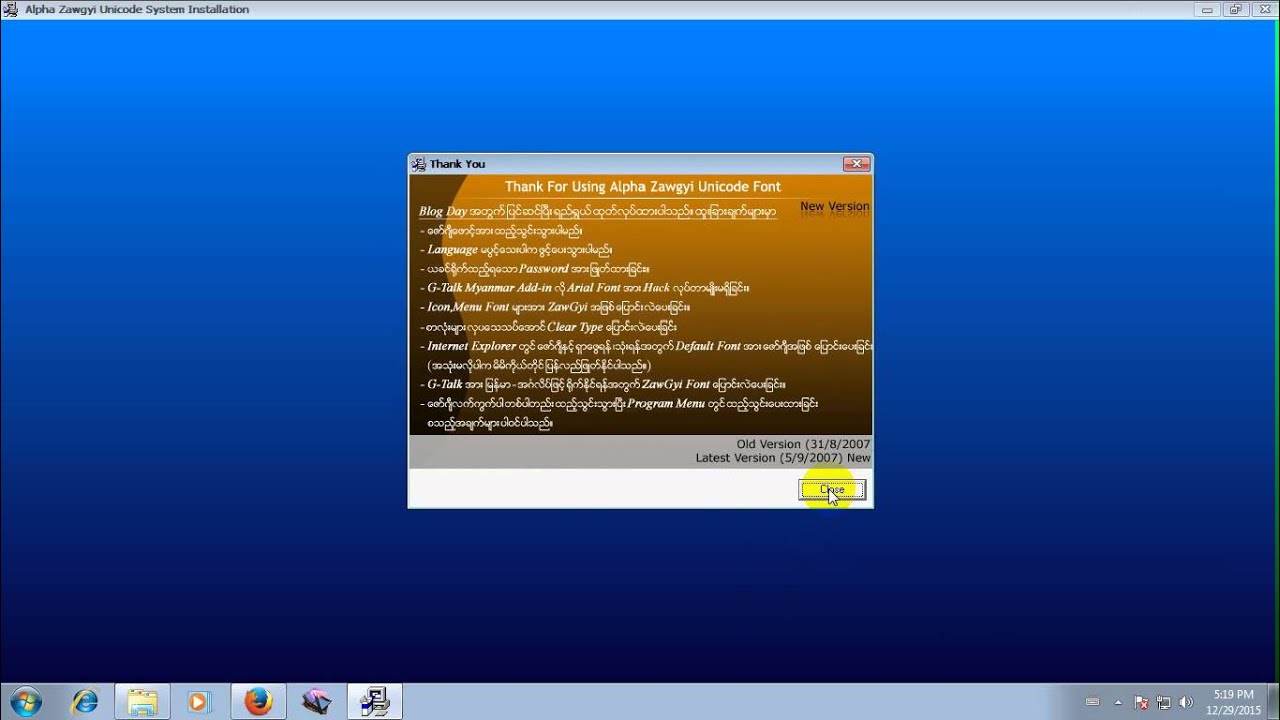Click the 'G-Talk Myanmar Add-in' line

584,288
